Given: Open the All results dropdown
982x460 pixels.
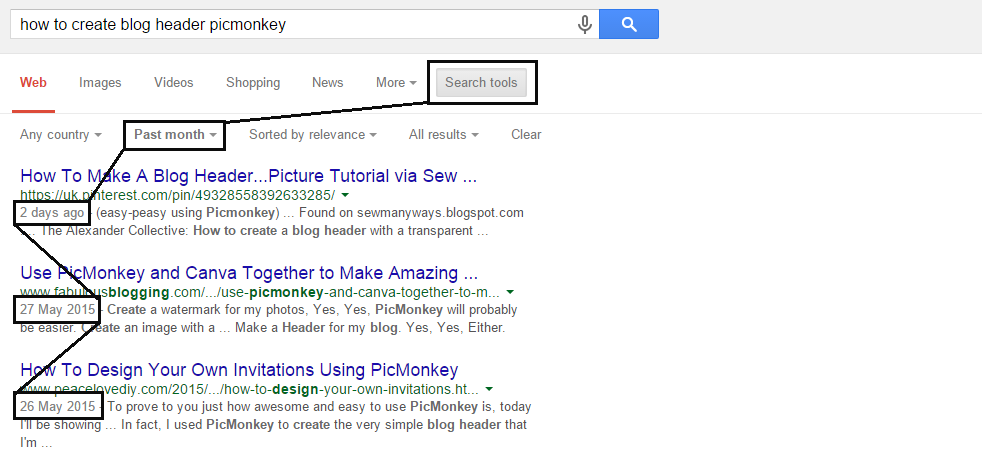Looking at the screenshot, I should coord(443,135).
